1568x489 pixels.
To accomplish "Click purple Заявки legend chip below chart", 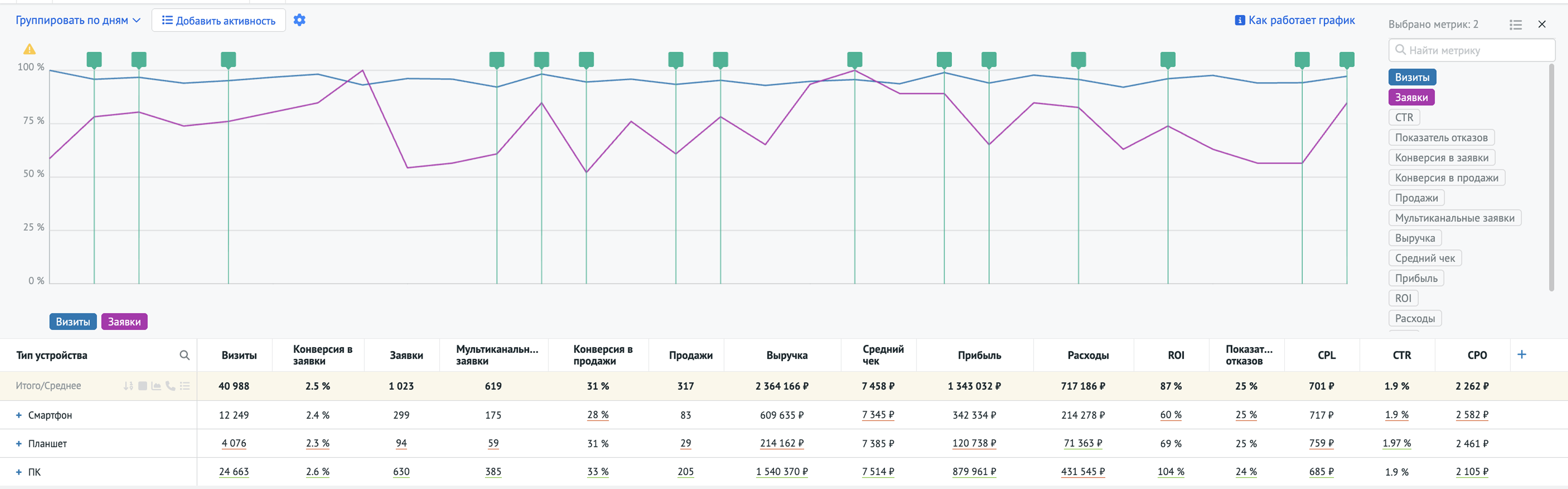I will (x=124, y=322).
